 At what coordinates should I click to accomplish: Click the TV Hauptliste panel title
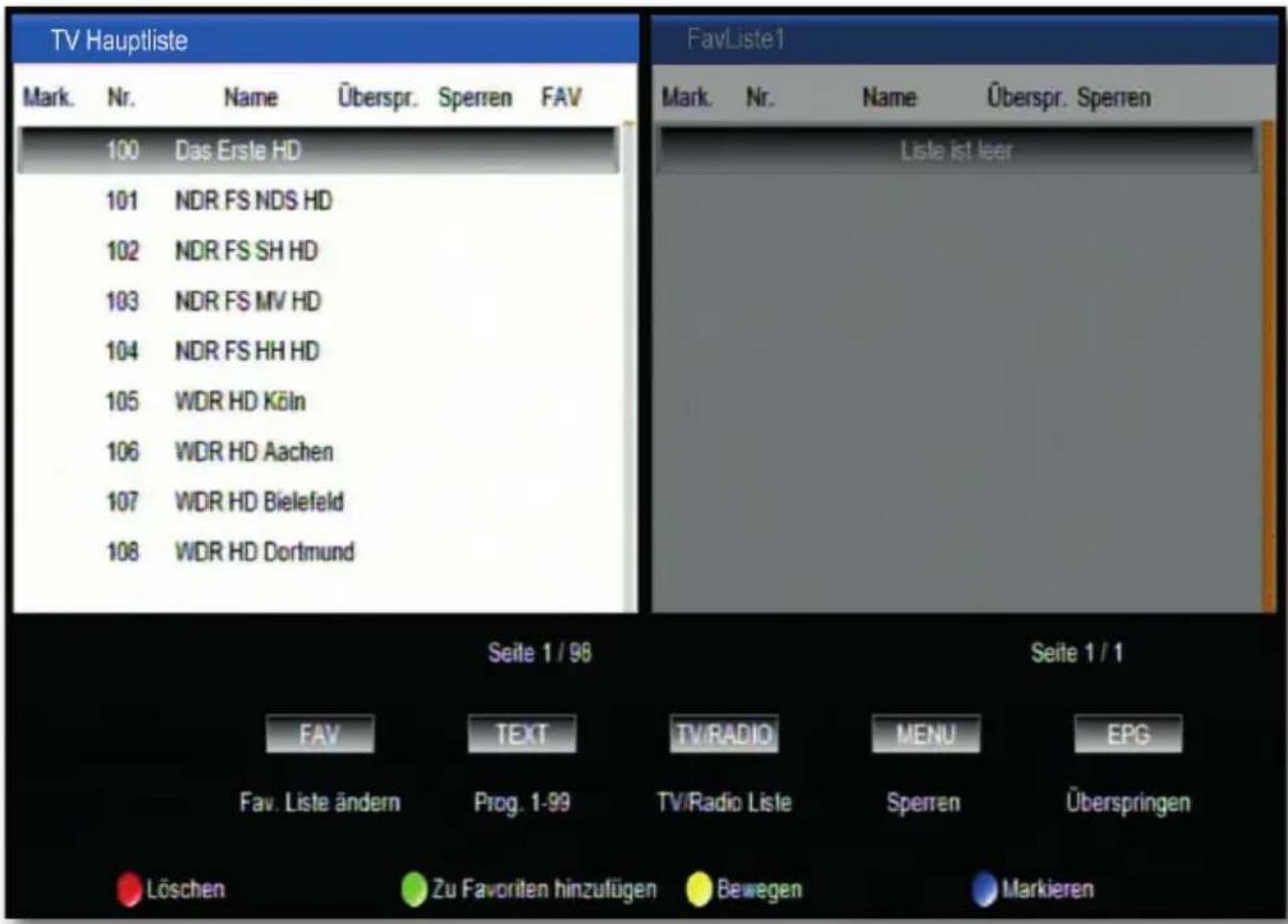(x=119, y=40)
